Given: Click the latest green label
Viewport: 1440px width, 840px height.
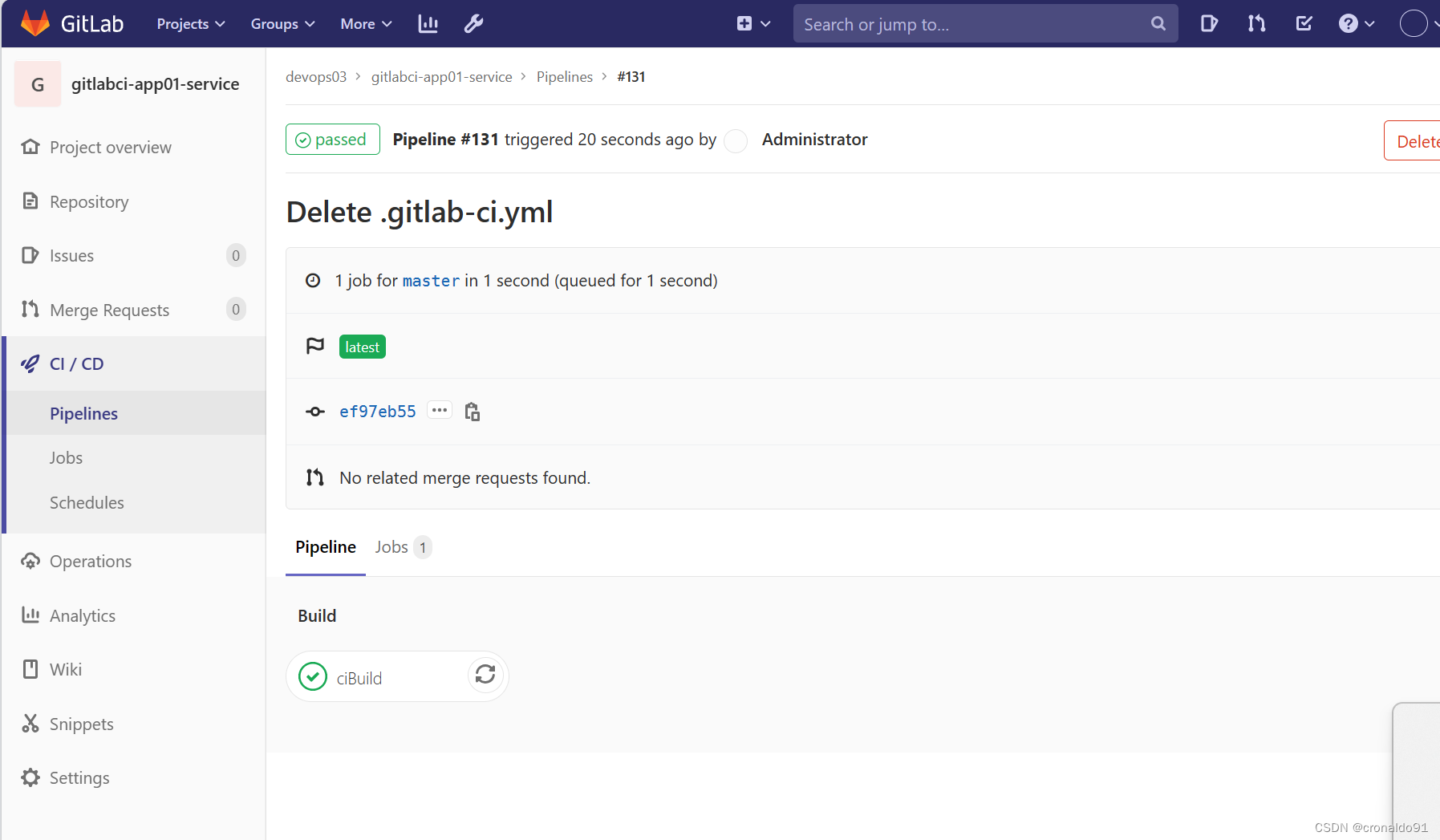Looking at the screenshot, I should (x=362, y=347).
